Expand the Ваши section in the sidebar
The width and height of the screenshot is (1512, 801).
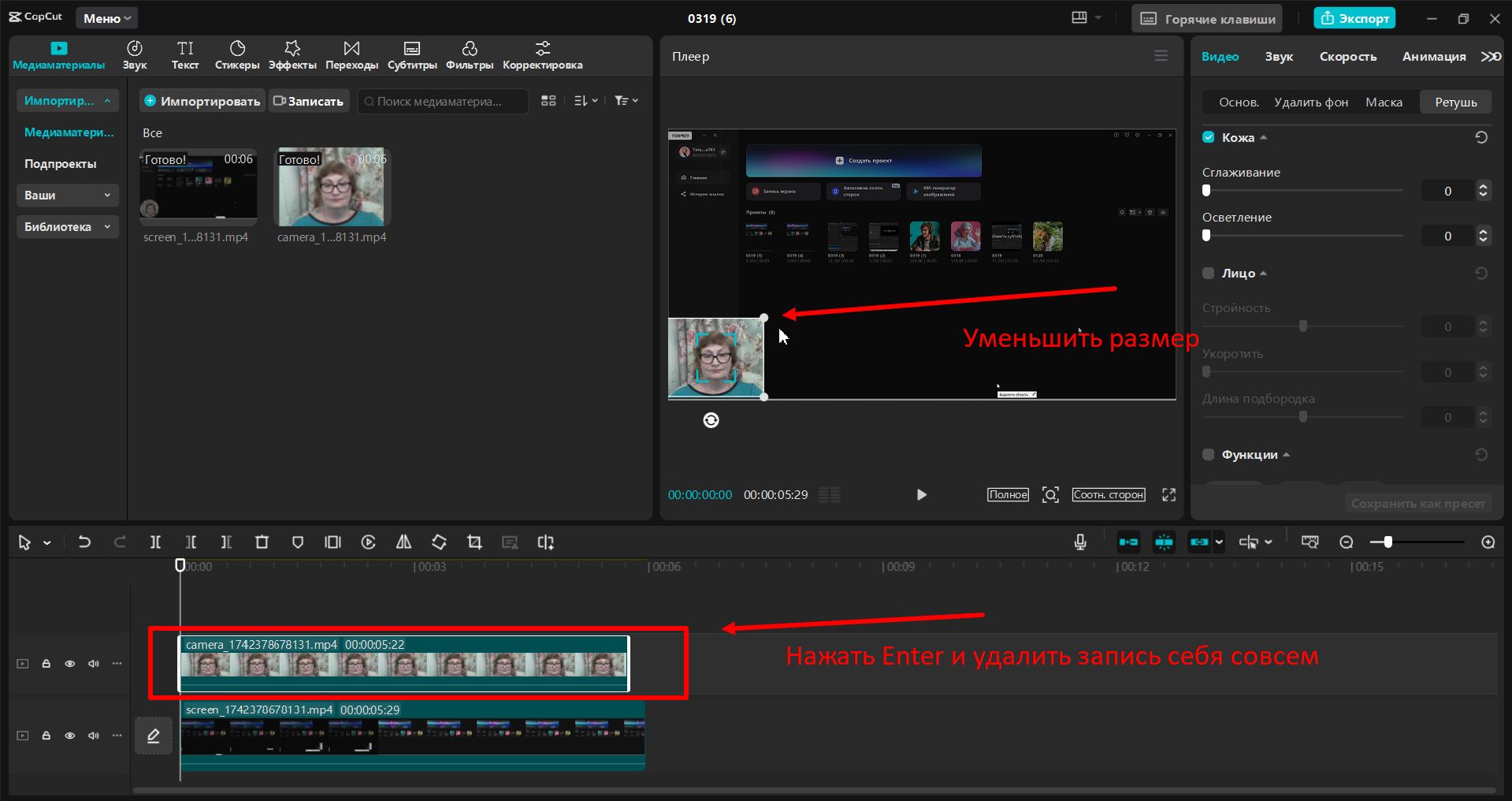click(x=68, y=196)
